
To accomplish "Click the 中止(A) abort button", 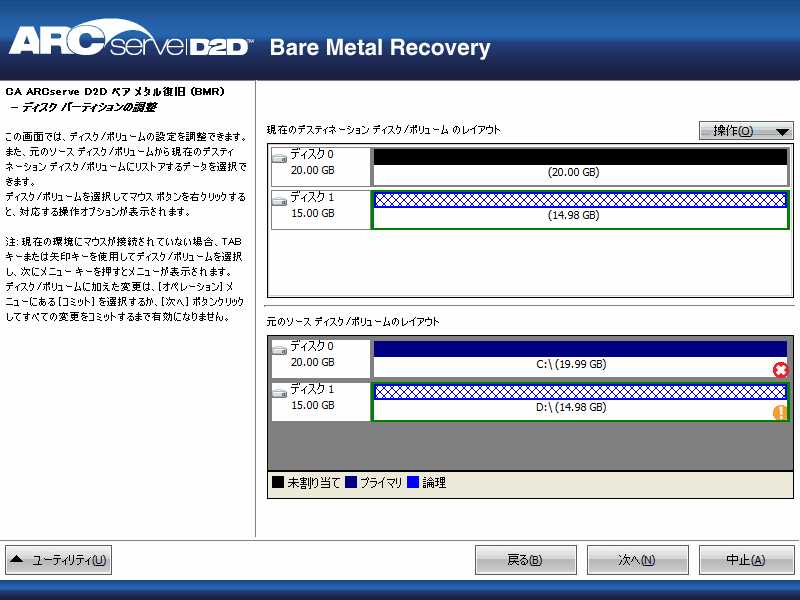I will tap(746, 560).
